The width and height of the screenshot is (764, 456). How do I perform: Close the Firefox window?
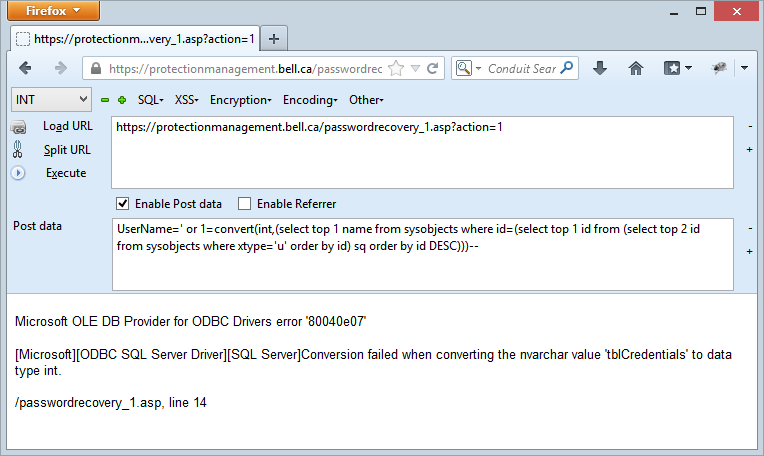737,11
